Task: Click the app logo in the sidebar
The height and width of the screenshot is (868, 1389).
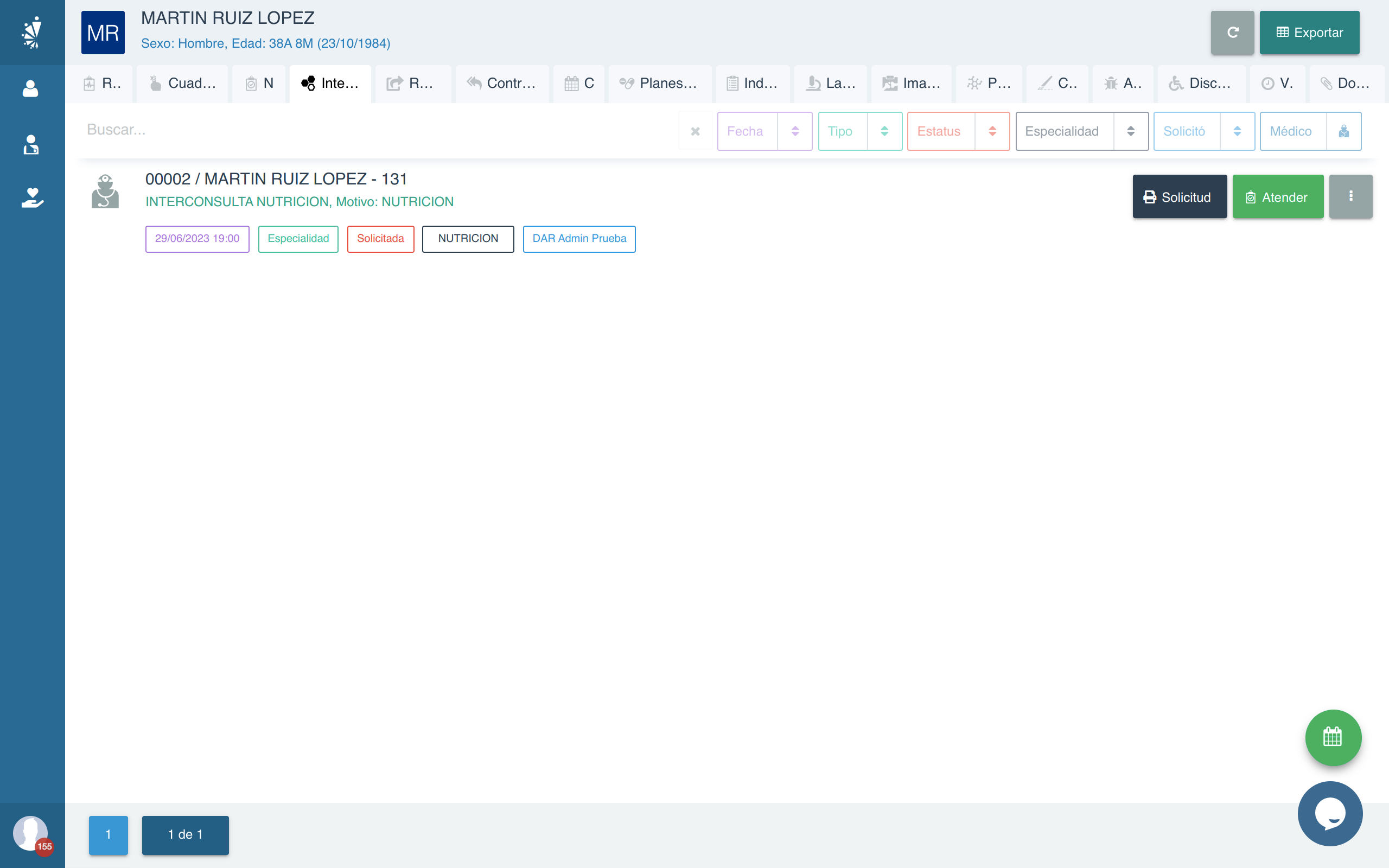Action: pyautogui.click(x=32, y=32)
